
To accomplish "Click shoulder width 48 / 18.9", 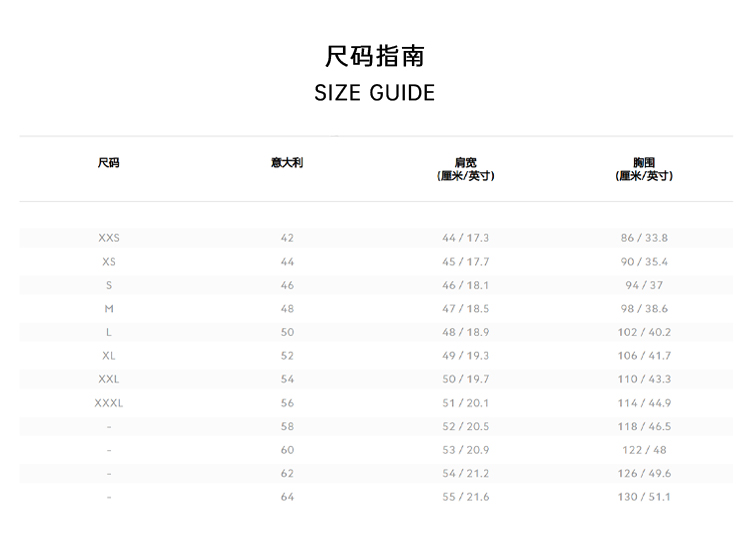I will tap(465, 332).
